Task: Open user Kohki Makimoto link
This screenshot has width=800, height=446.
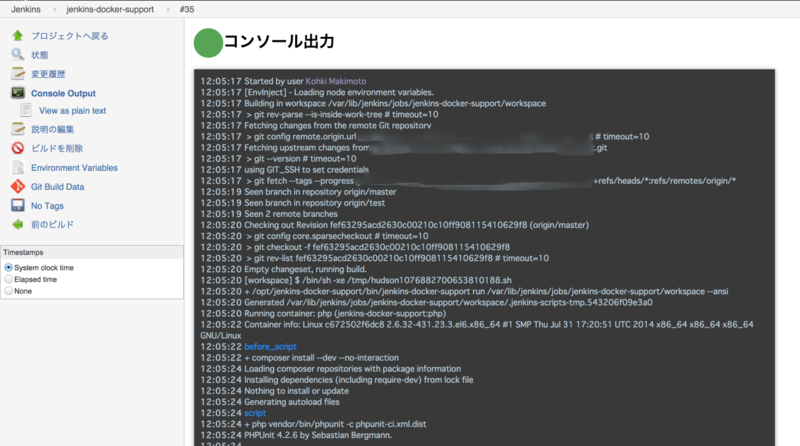Action: (336, 81)
